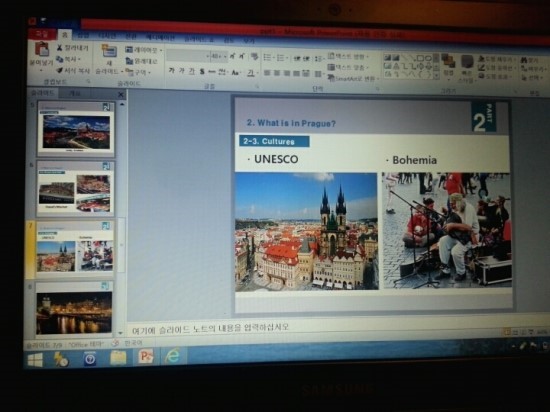The image size is (550, 412).
Task: Launch Internet Explorer from taskbar
Action: pos(173,356)
